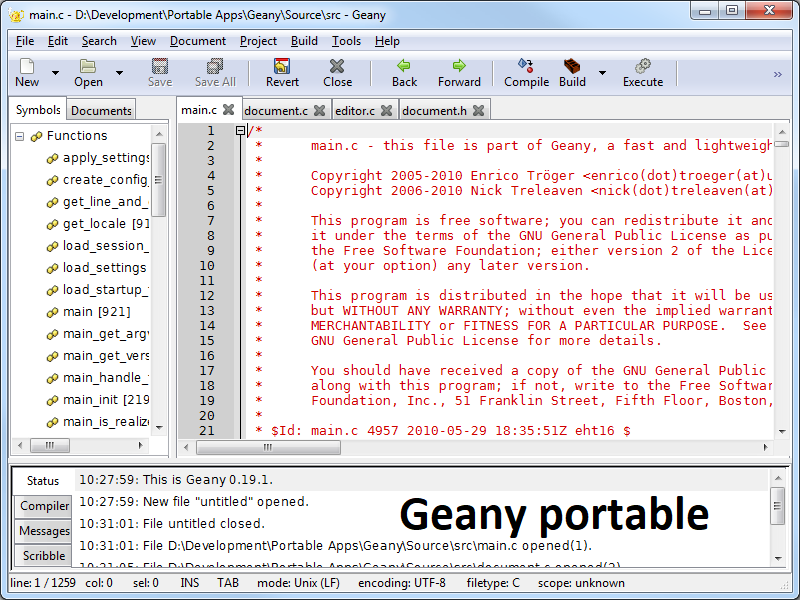Switch to the Documents sidebar tab

click(101, 110)
